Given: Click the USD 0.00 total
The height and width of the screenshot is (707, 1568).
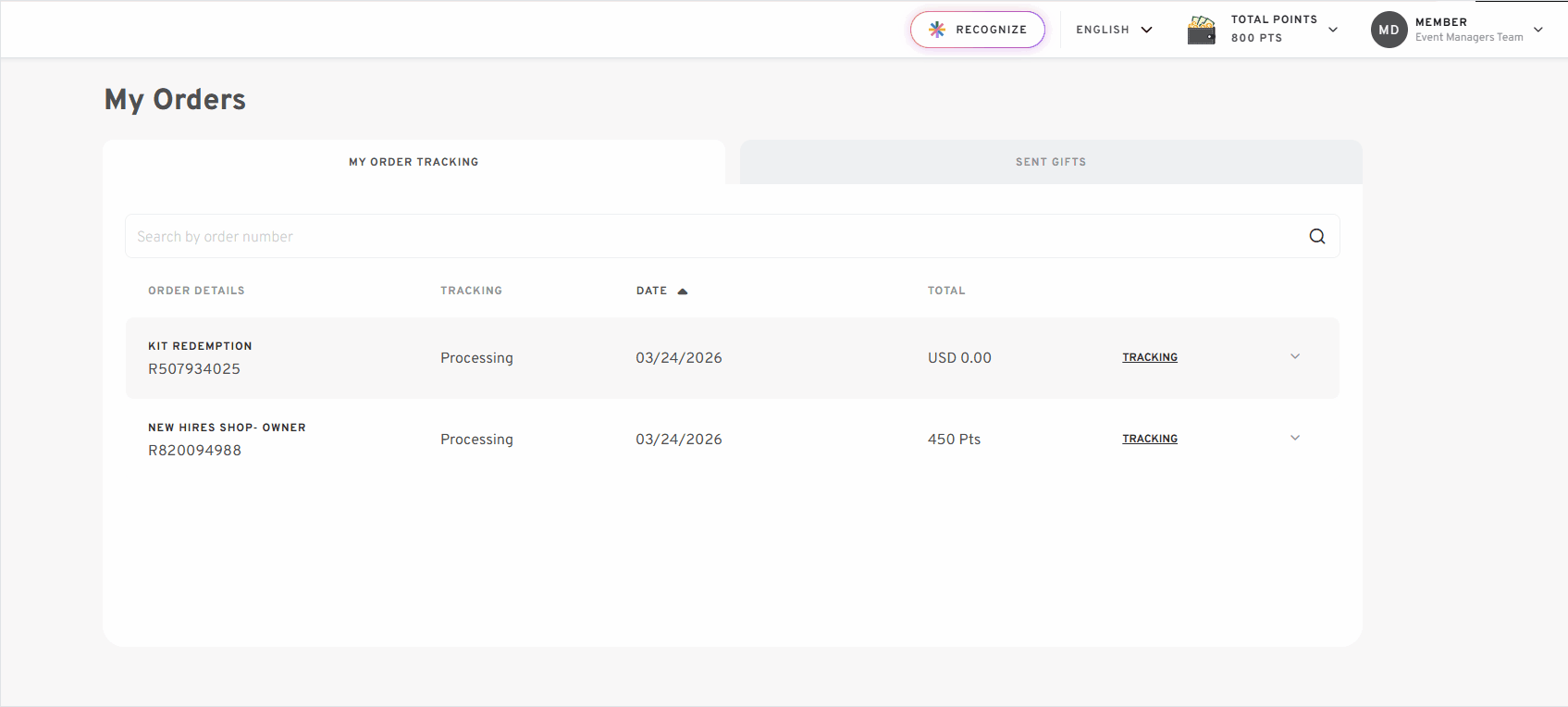Looking at the screenshot, I should (959, 357).
